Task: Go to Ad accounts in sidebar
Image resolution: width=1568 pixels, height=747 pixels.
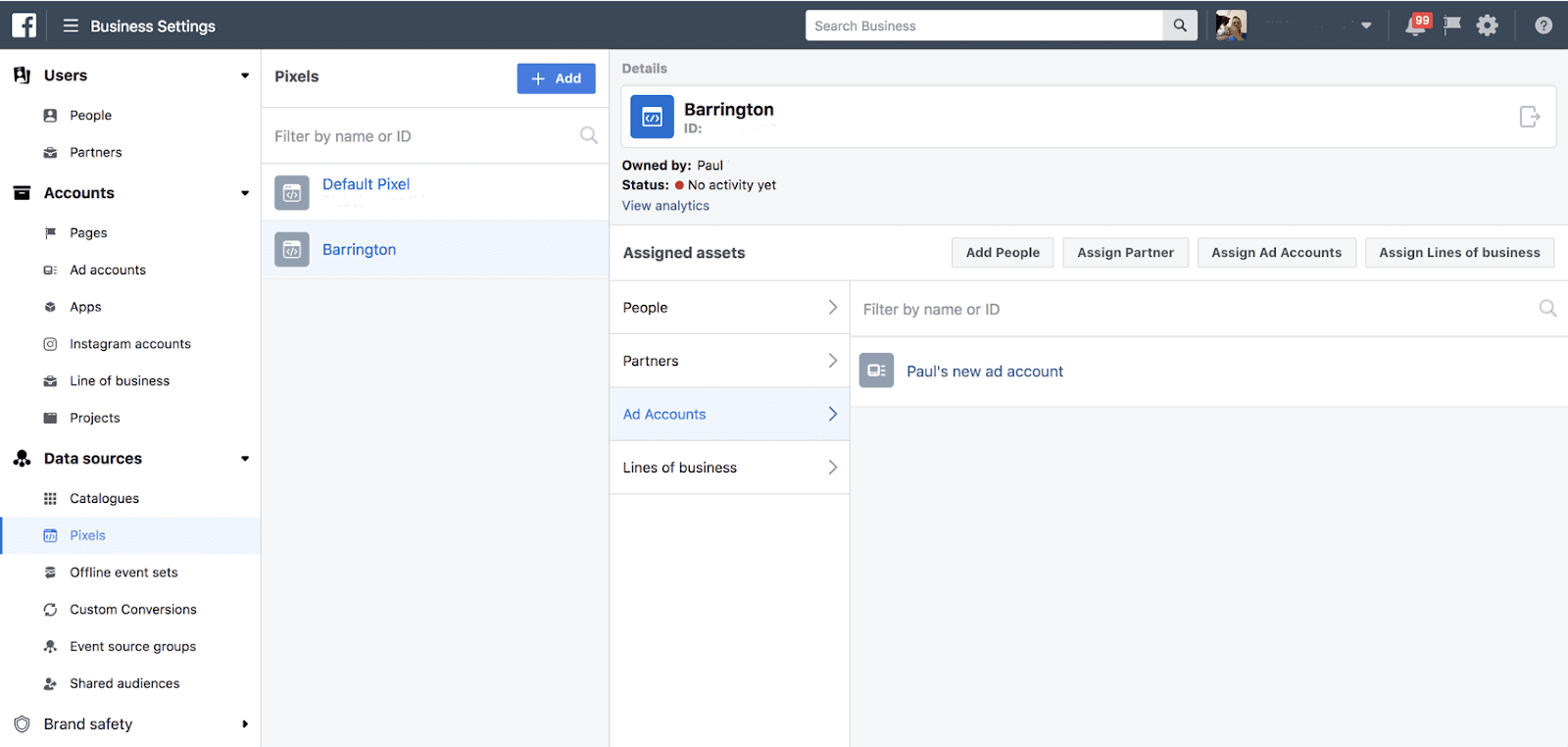Action: tap(108, 271)
